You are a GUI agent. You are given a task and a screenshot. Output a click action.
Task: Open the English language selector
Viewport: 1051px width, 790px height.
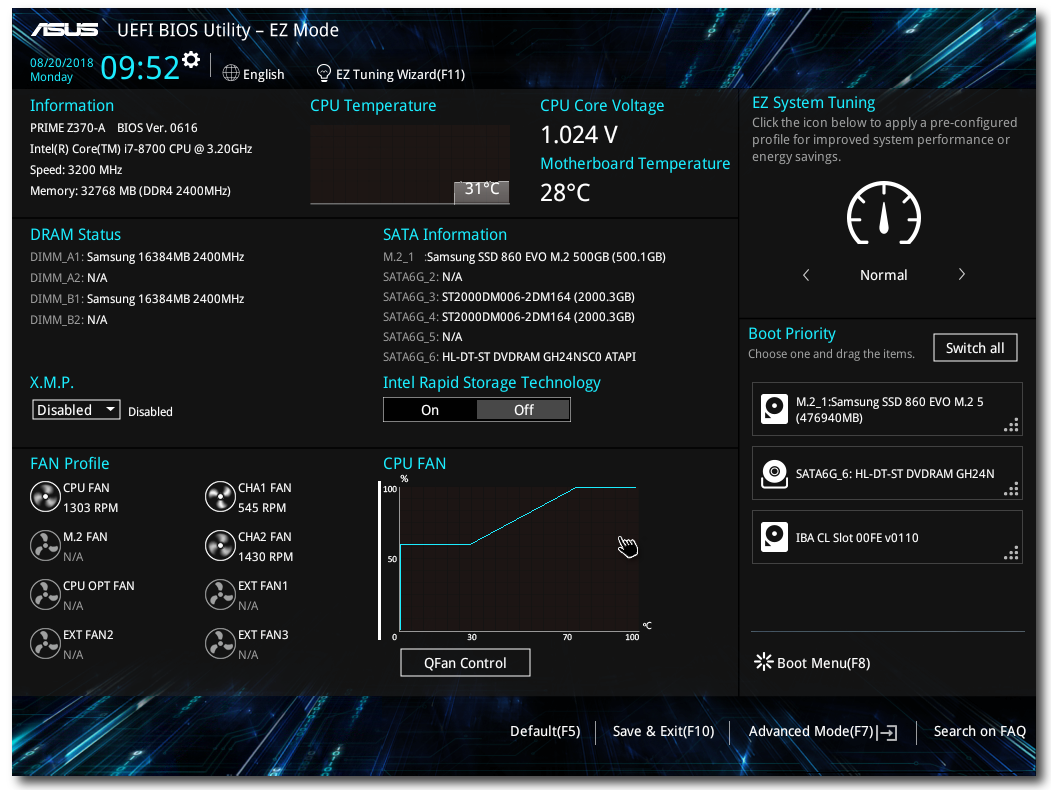click(x=253, y=74)
